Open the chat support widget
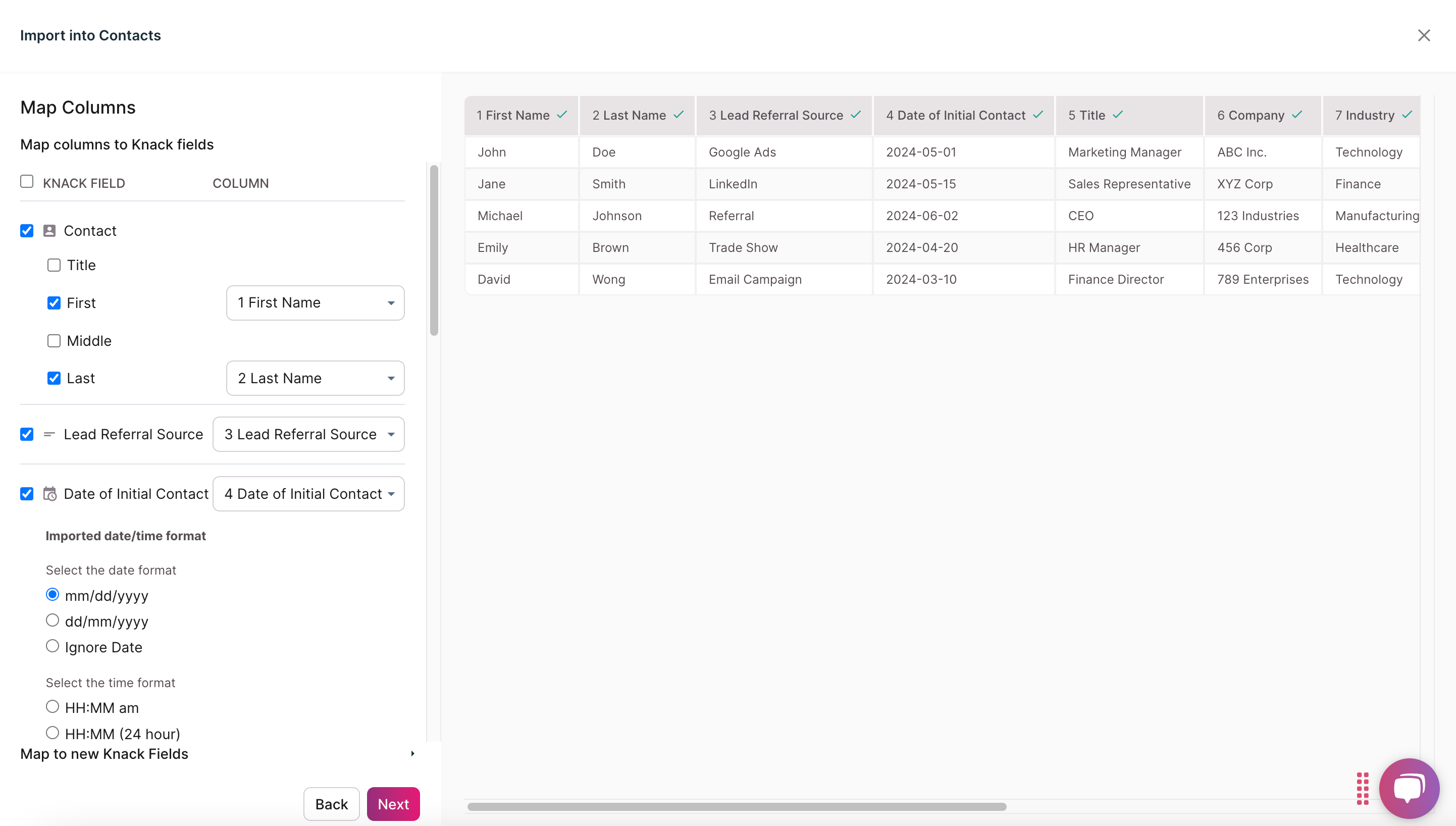This screenshot has width=1456, height=826. 1409,788
